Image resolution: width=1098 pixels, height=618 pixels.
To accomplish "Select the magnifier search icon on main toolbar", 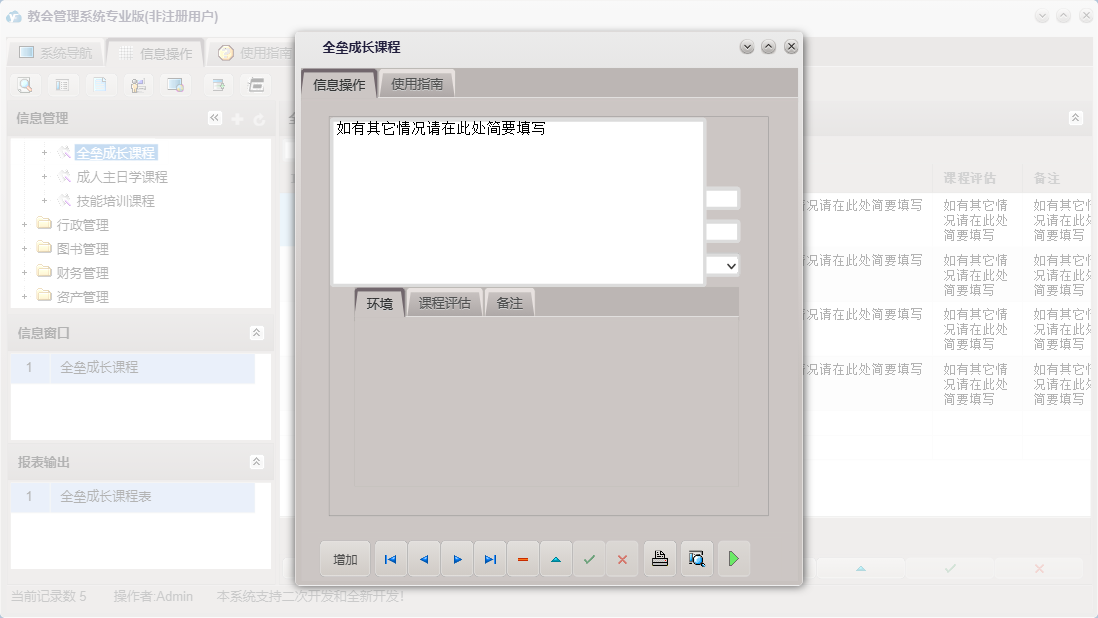I will click(24, 85).
